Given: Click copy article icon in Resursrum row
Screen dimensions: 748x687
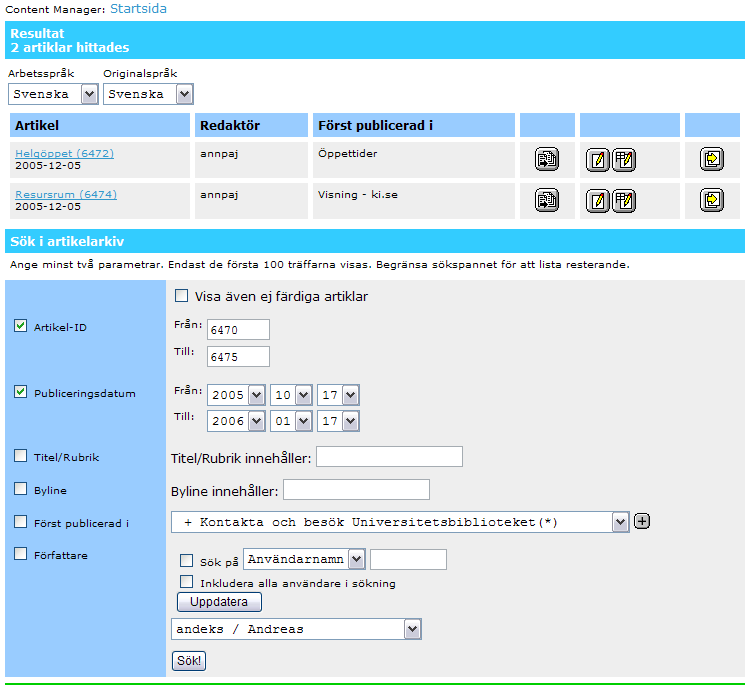Looking at the screenshot, I should 547,200.
